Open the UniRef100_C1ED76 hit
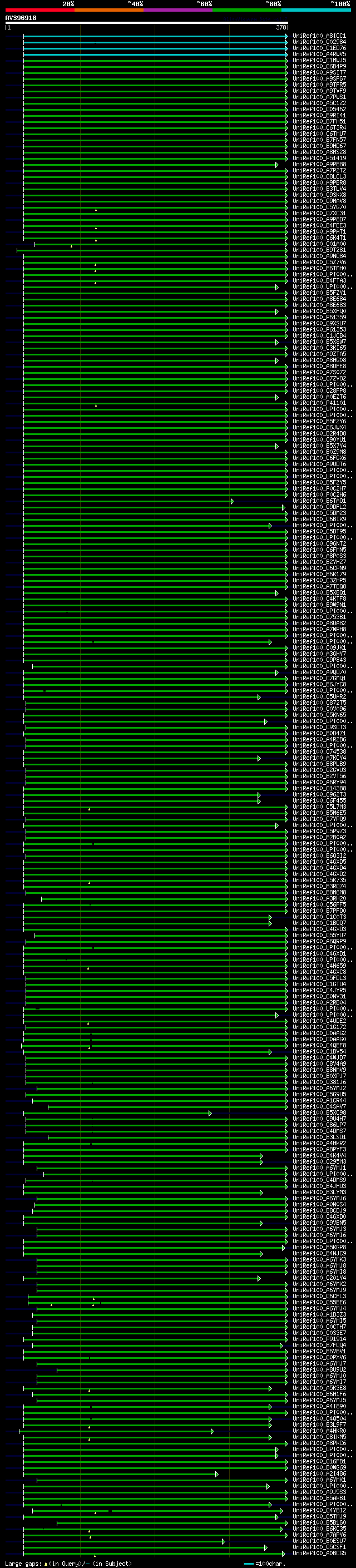 319,48
